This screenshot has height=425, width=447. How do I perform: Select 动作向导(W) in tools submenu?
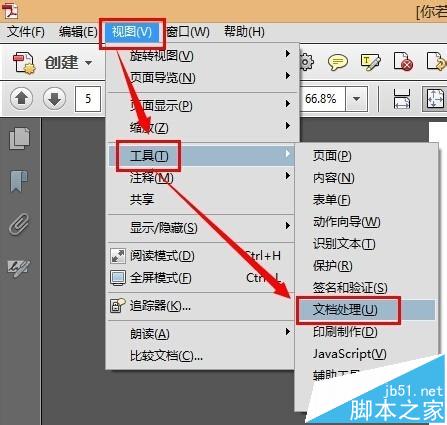pos(366,221)
